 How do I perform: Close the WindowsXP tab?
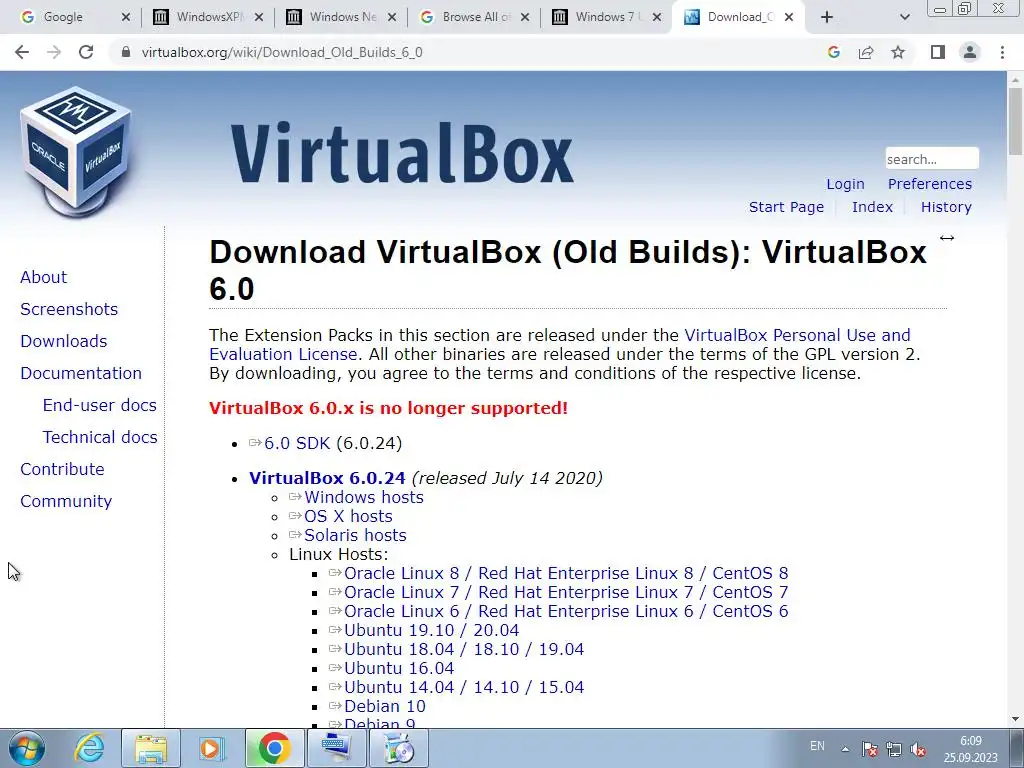(259, 18)
